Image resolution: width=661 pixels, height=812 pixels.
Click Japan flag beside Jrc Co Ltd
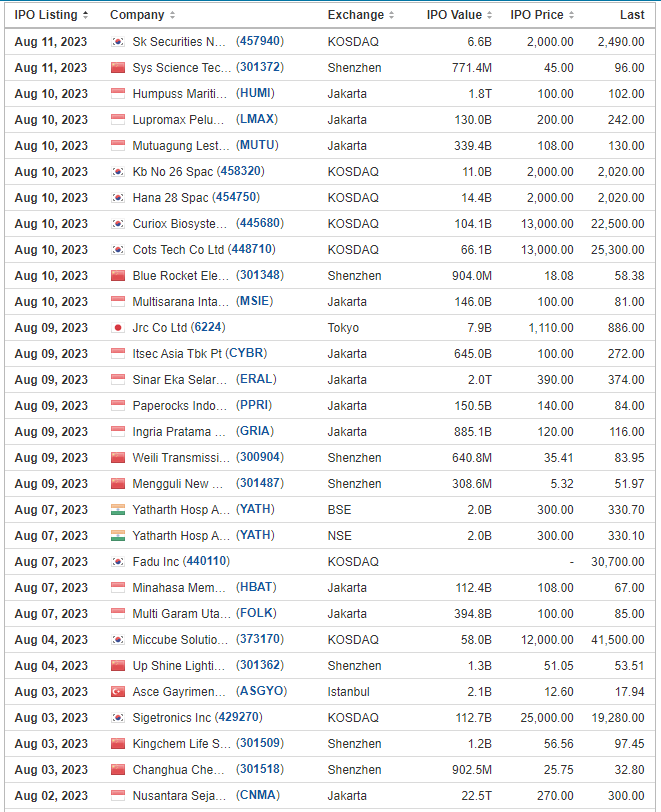coord(118,328)
